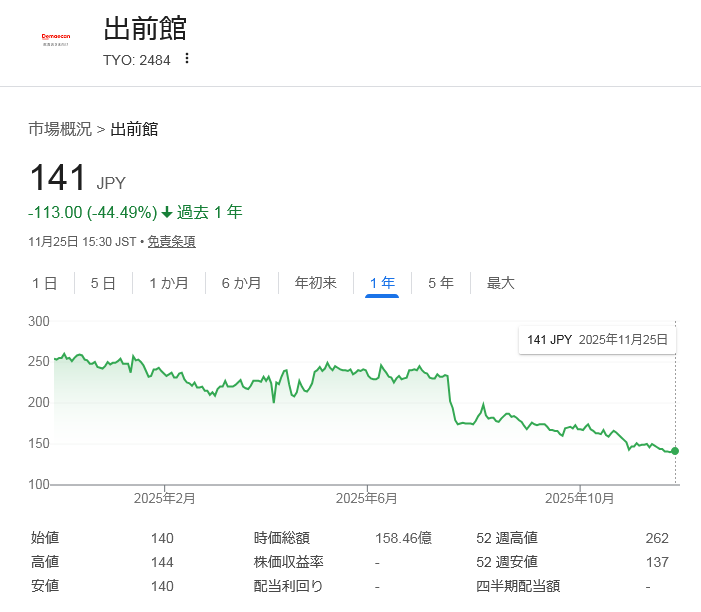Click the Demae-can company logo
The image size is (701, 612).
click(x=55, y=38)
